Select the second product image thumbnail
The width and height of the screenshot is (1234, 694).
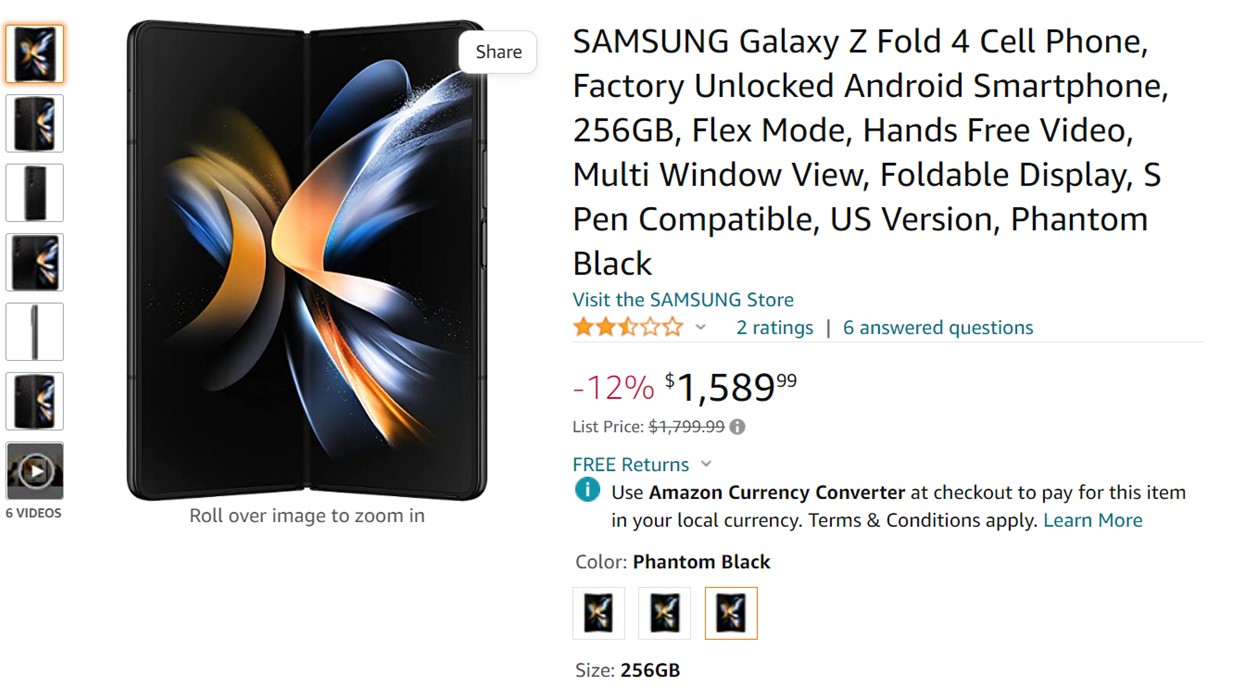pyautogui.click(x=35, y=123)
